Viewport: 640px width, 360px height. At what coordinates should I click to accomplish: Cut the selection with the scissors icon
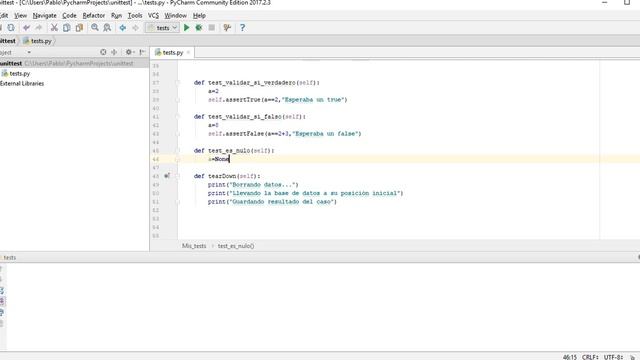(x=54, y=28)
